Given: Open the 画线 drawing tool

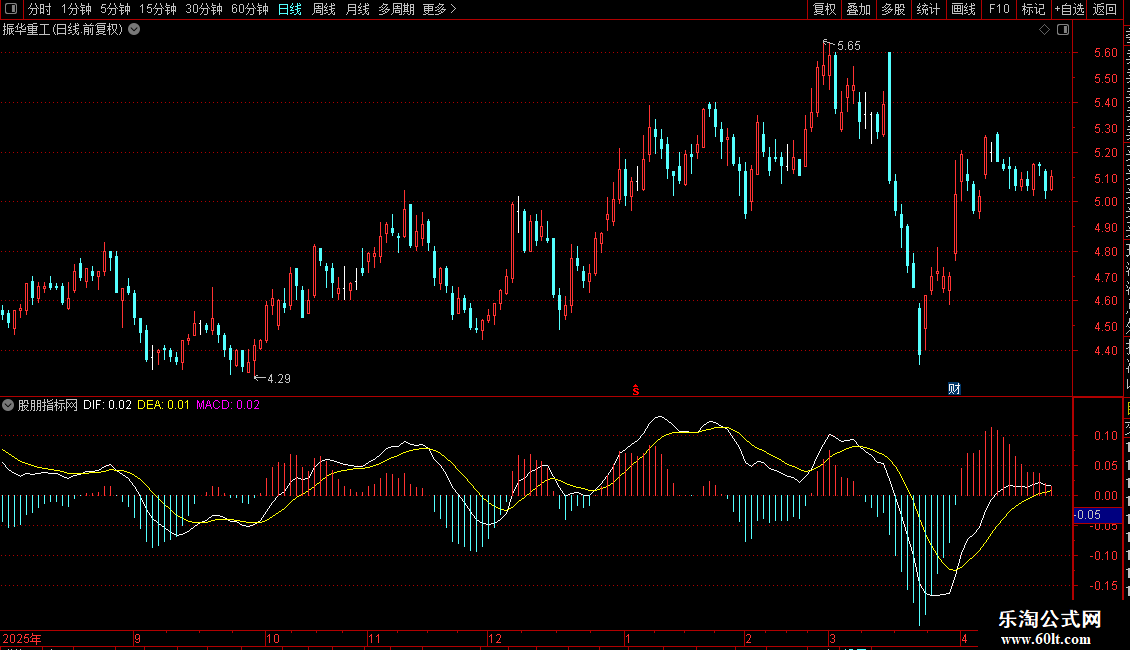Looking at the screenshot, I should point(964,9).
